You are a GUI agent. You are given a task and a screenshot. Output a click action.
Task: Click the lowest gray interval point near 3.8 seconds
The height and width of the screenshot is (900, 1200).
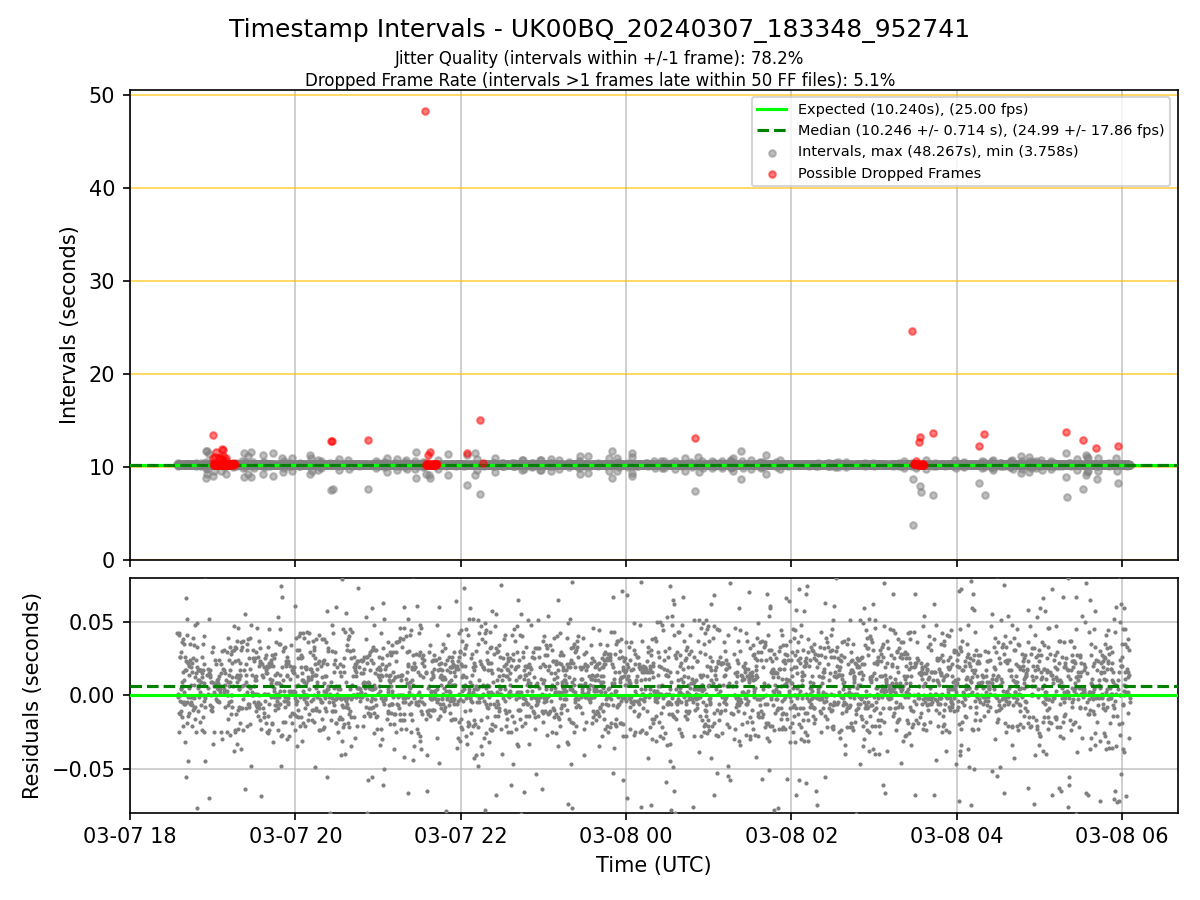click(x=913, y=525)
